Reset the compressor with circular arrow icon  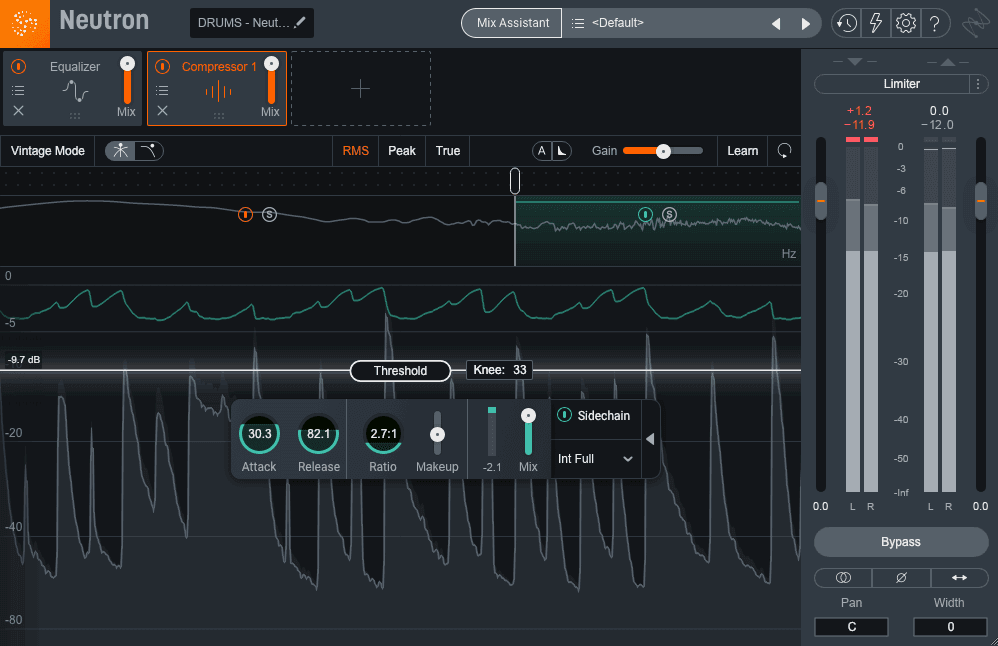point(784,151)
